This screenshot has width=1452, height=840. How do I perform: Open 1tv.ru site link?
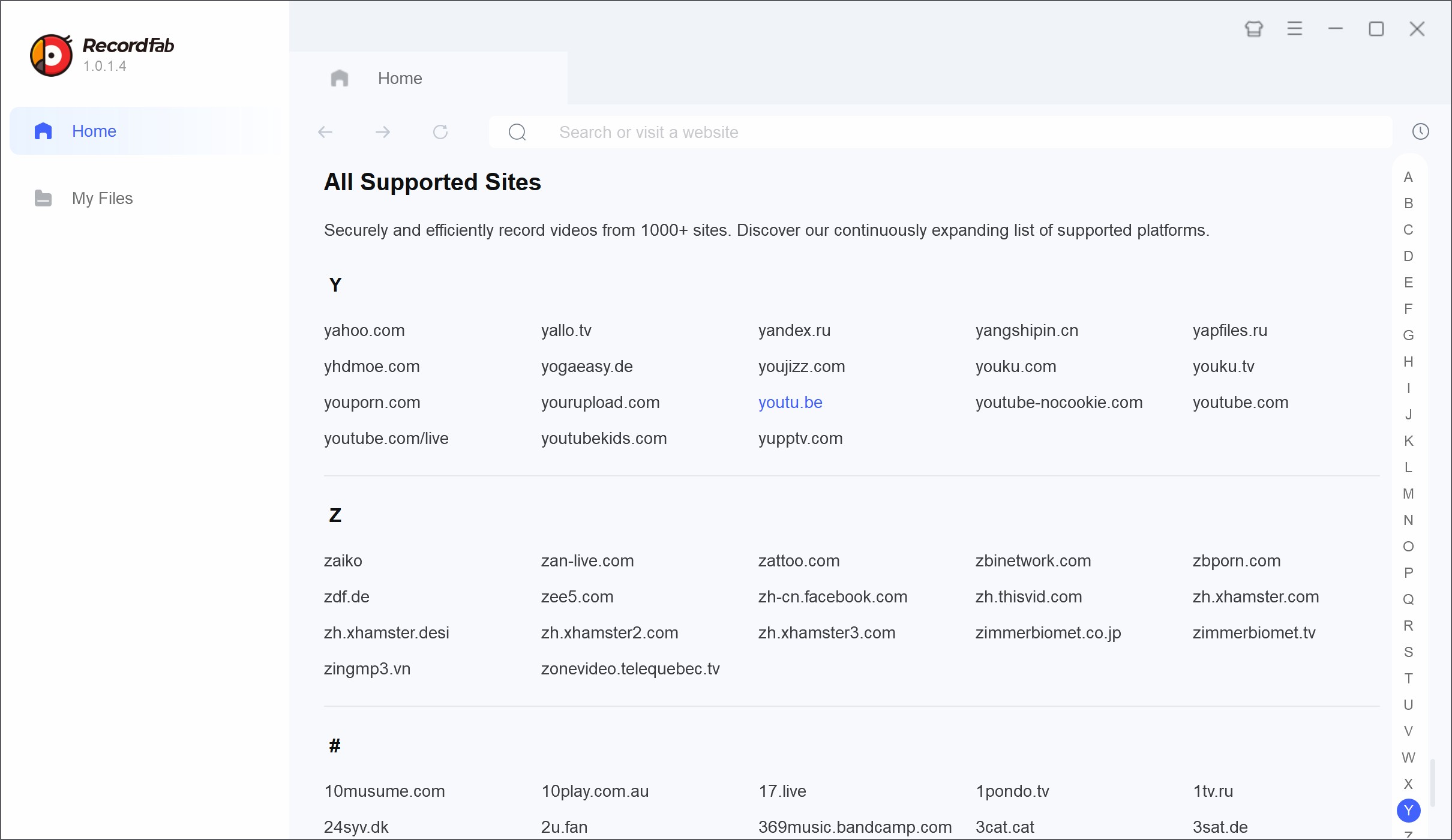point(1213,791)
